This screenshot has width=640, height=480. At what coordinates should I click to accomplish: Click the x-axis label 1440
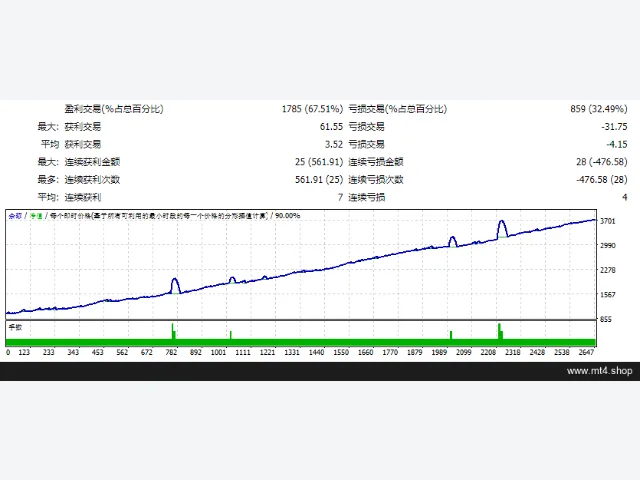click(x=316, y=352)
